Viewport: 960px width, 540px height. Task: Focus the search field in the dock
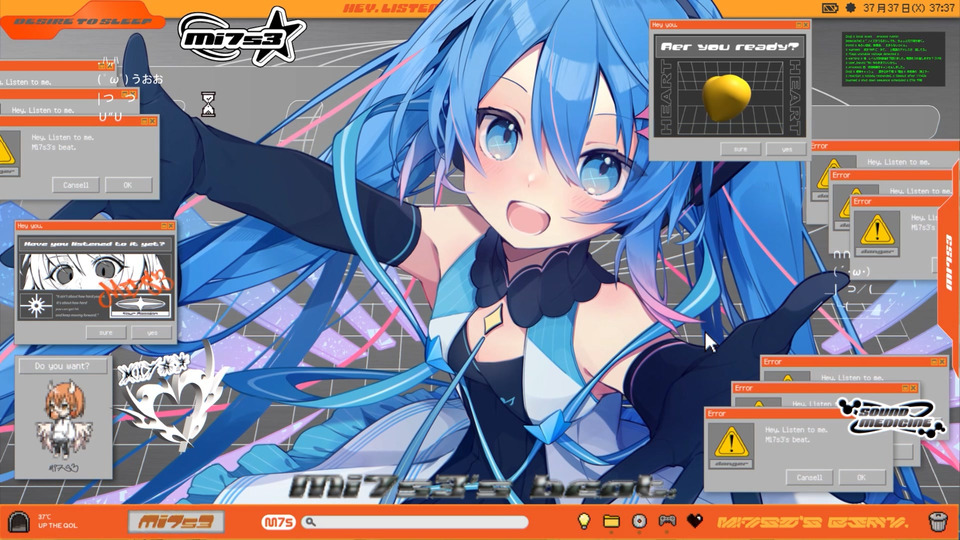(416, 522)
